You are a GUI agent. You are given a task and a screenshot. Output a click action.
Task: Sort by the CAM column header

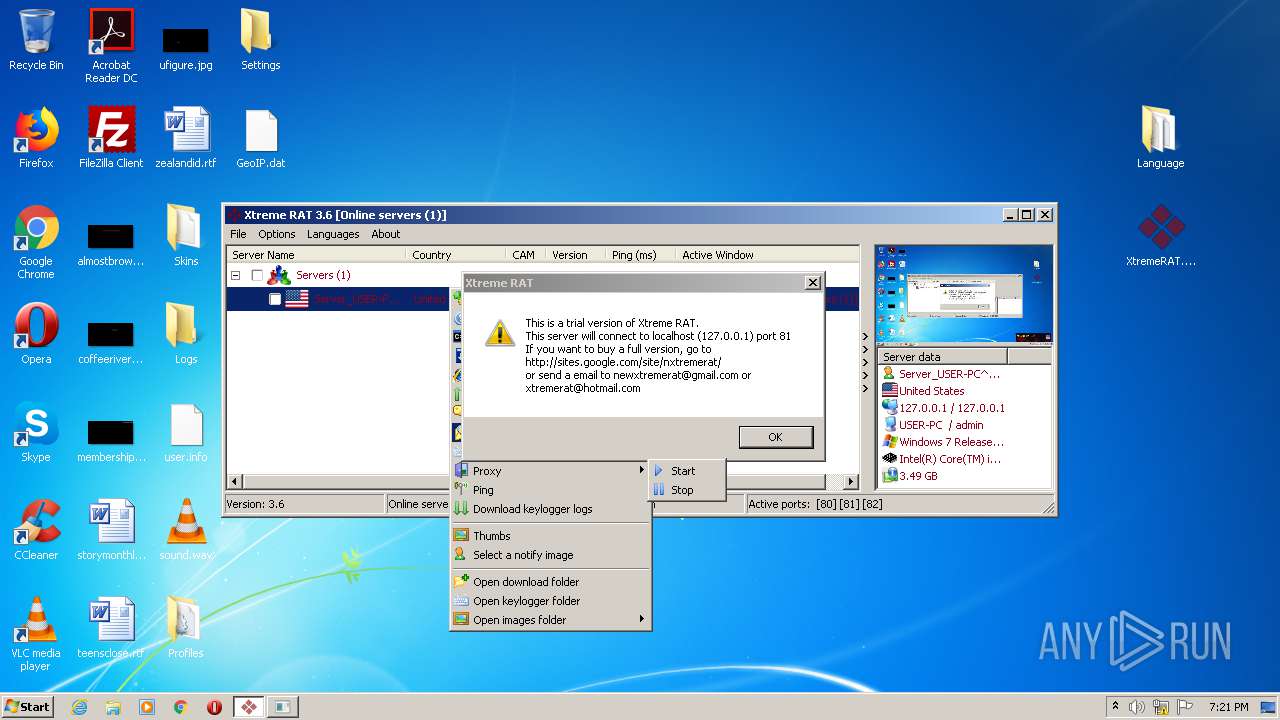524,255
